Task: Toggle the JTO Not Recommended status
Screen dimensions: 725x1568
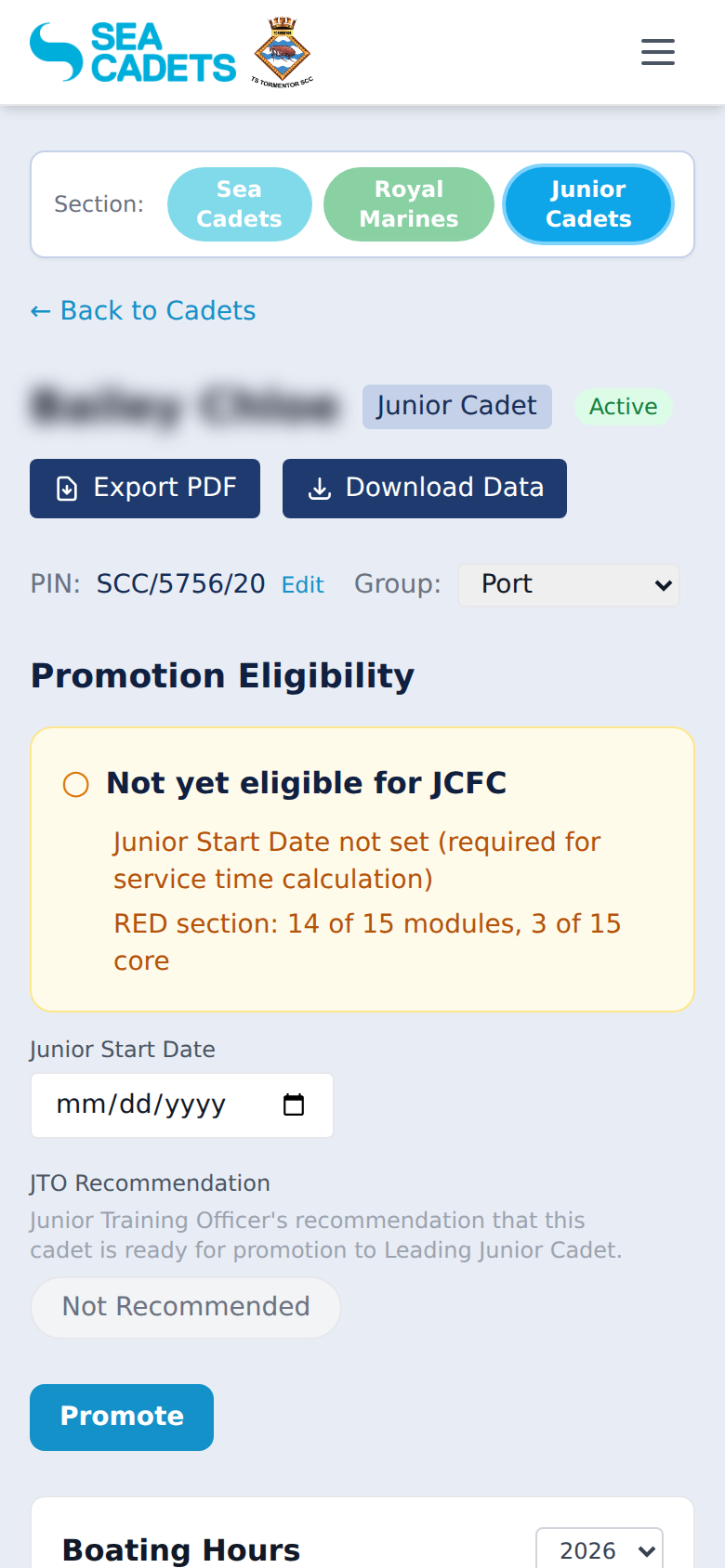Action: (185, 1307)
